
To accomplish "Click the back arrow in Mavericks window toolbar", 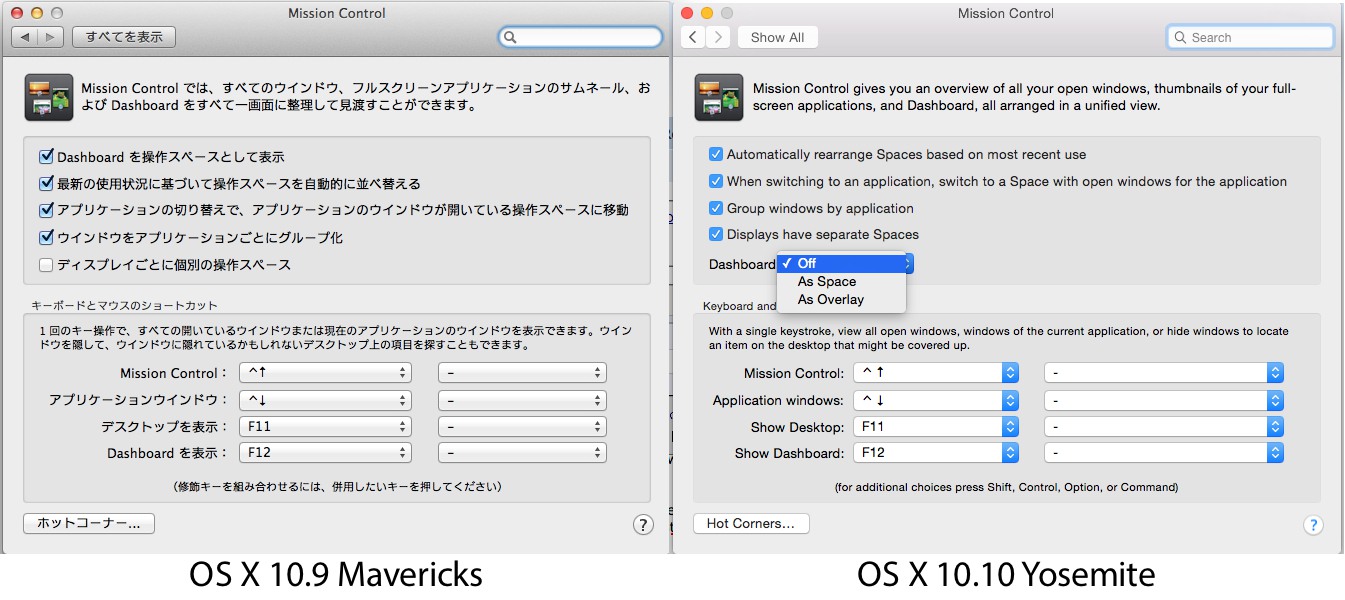I will (x=25, y=37).
